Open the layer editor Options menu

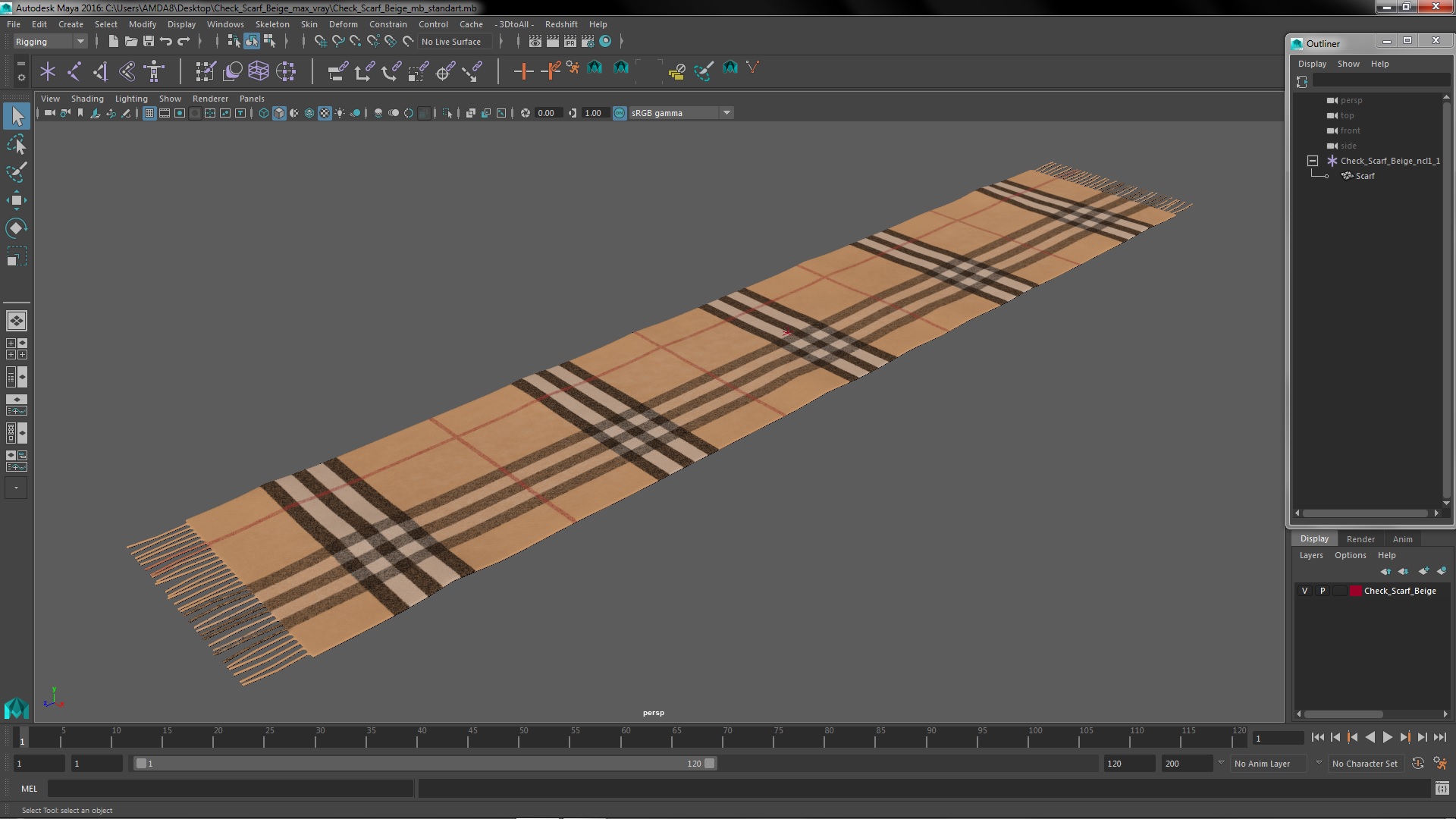point(1350,555)
